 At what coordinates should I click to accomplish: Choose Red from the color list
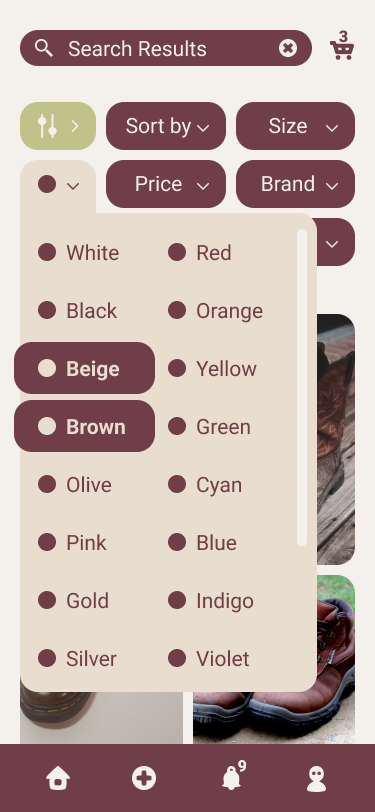click(200, 253)
